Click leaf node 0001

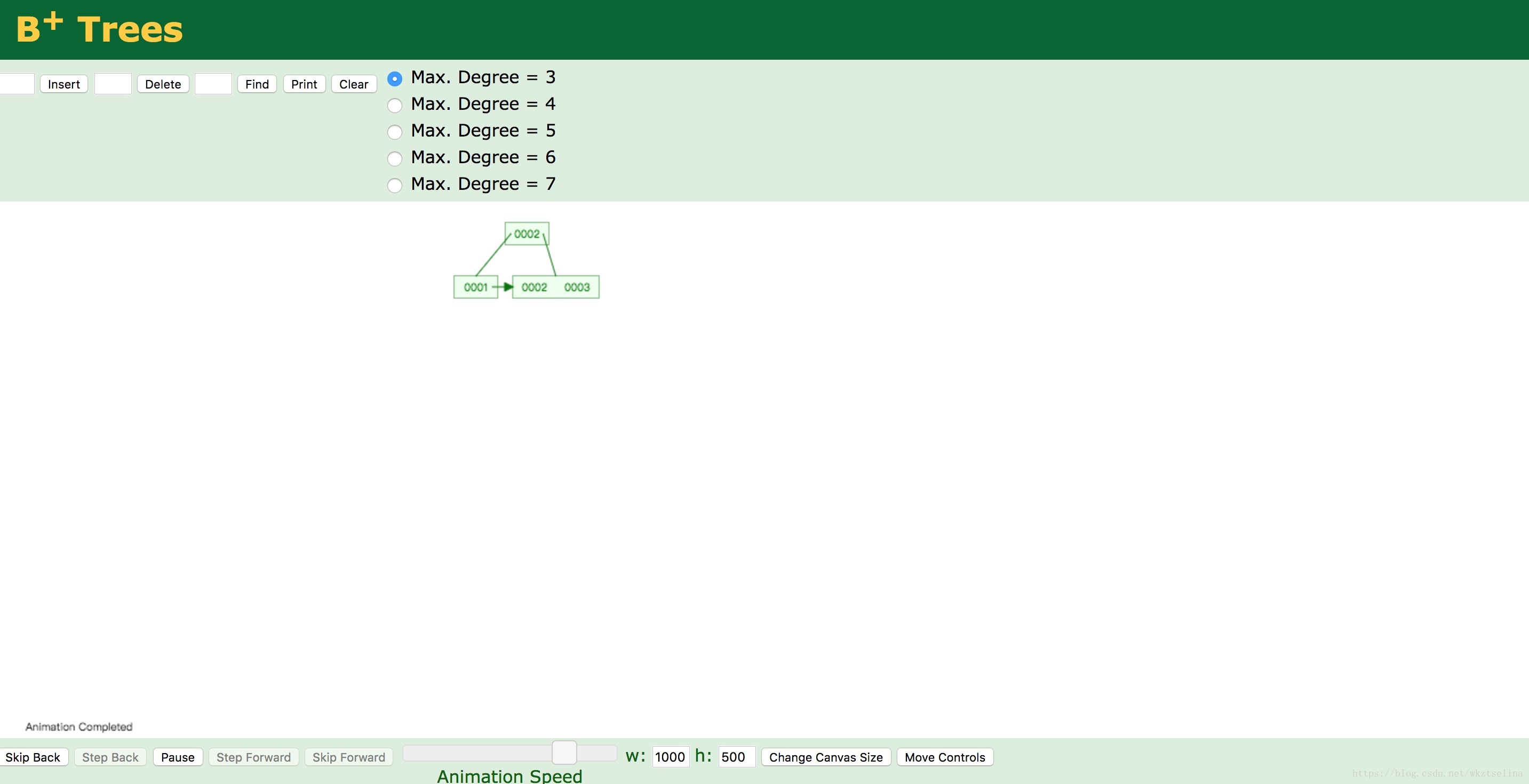[x=475, y=287]
